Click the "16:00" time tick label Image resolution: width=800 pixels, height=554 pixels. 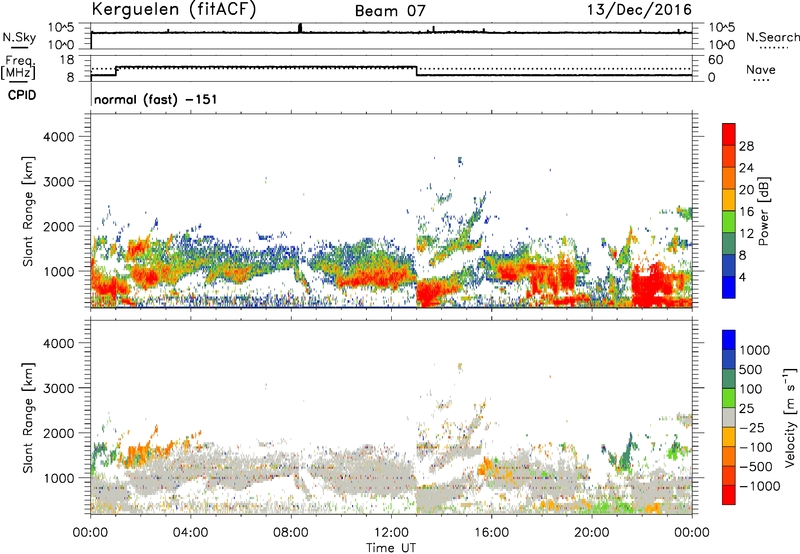[x=491, y=533]
